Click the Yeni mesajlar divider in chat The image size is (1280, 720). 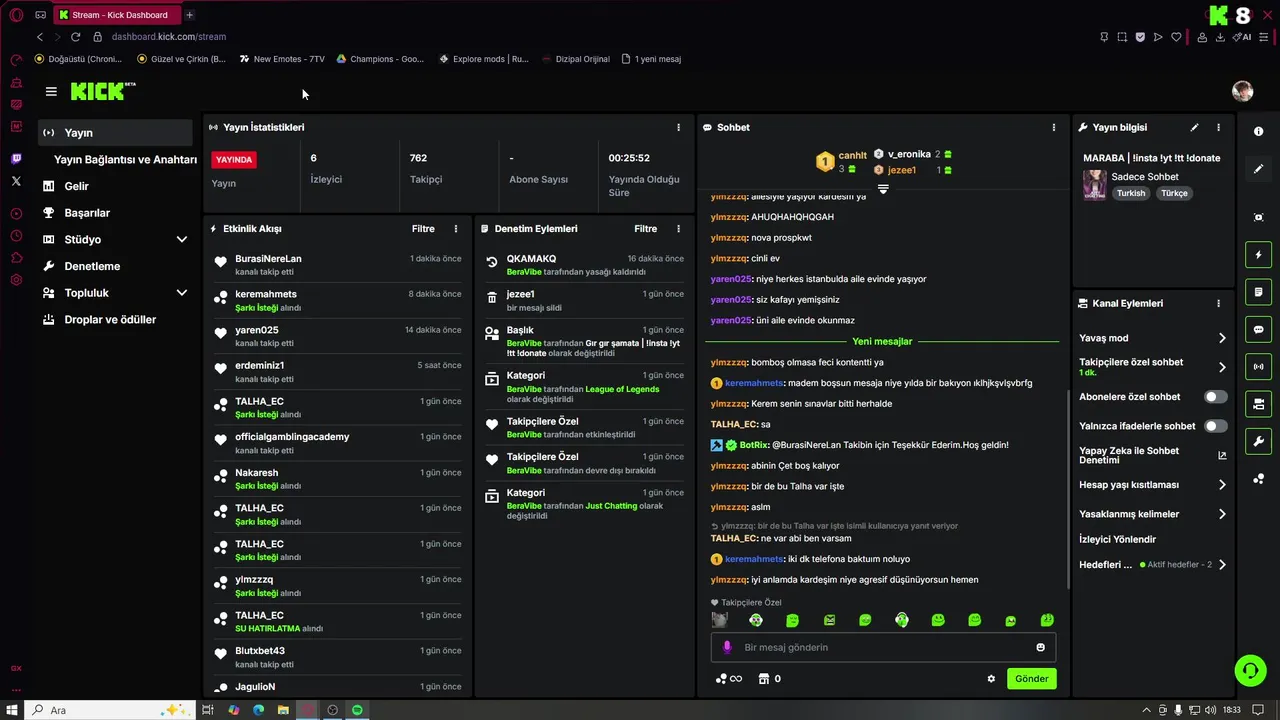pos(882,341)
